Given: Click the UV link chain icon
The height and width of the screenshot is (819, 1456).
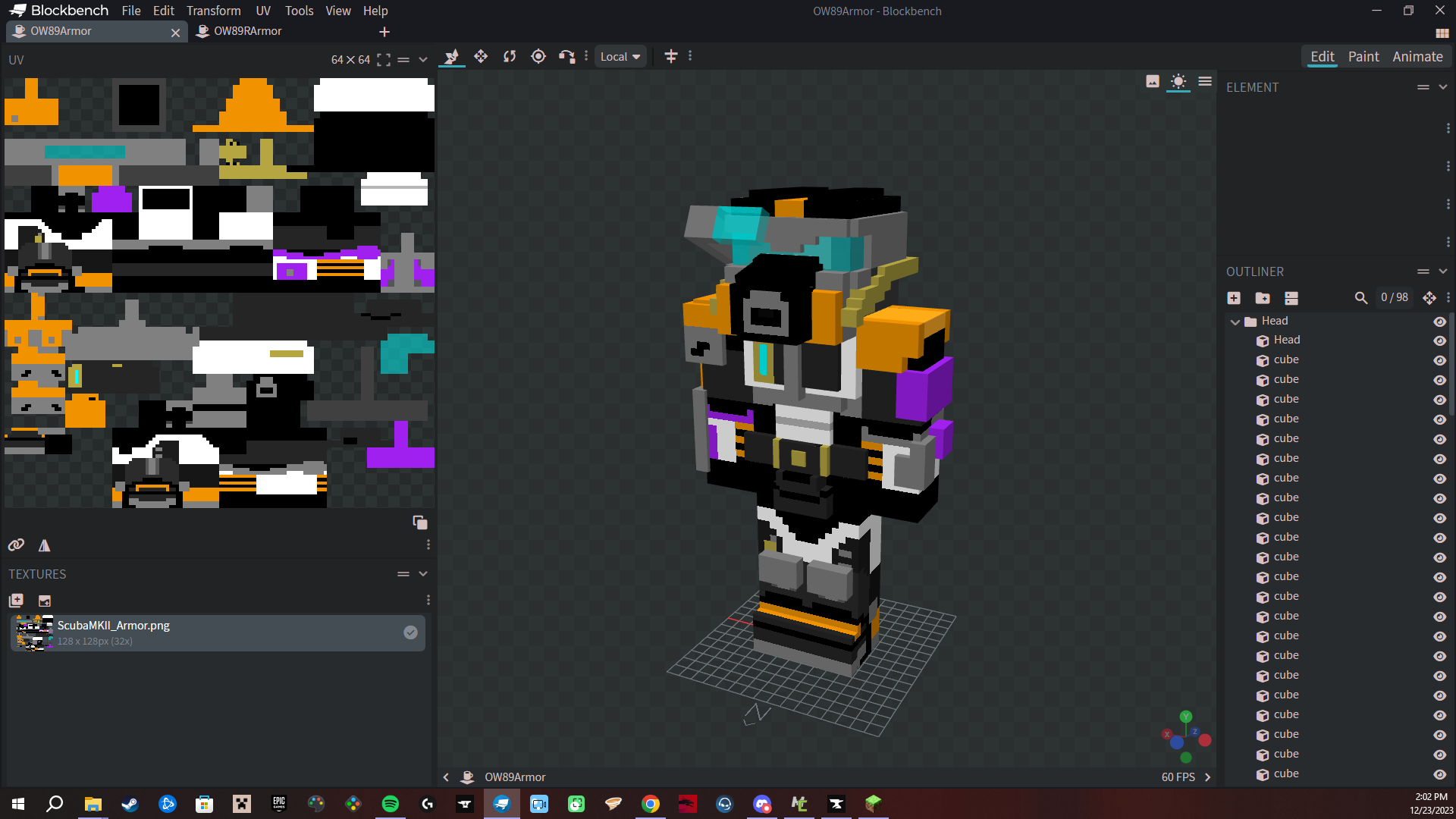Looking at the screenshot, I should coord(16,544).
